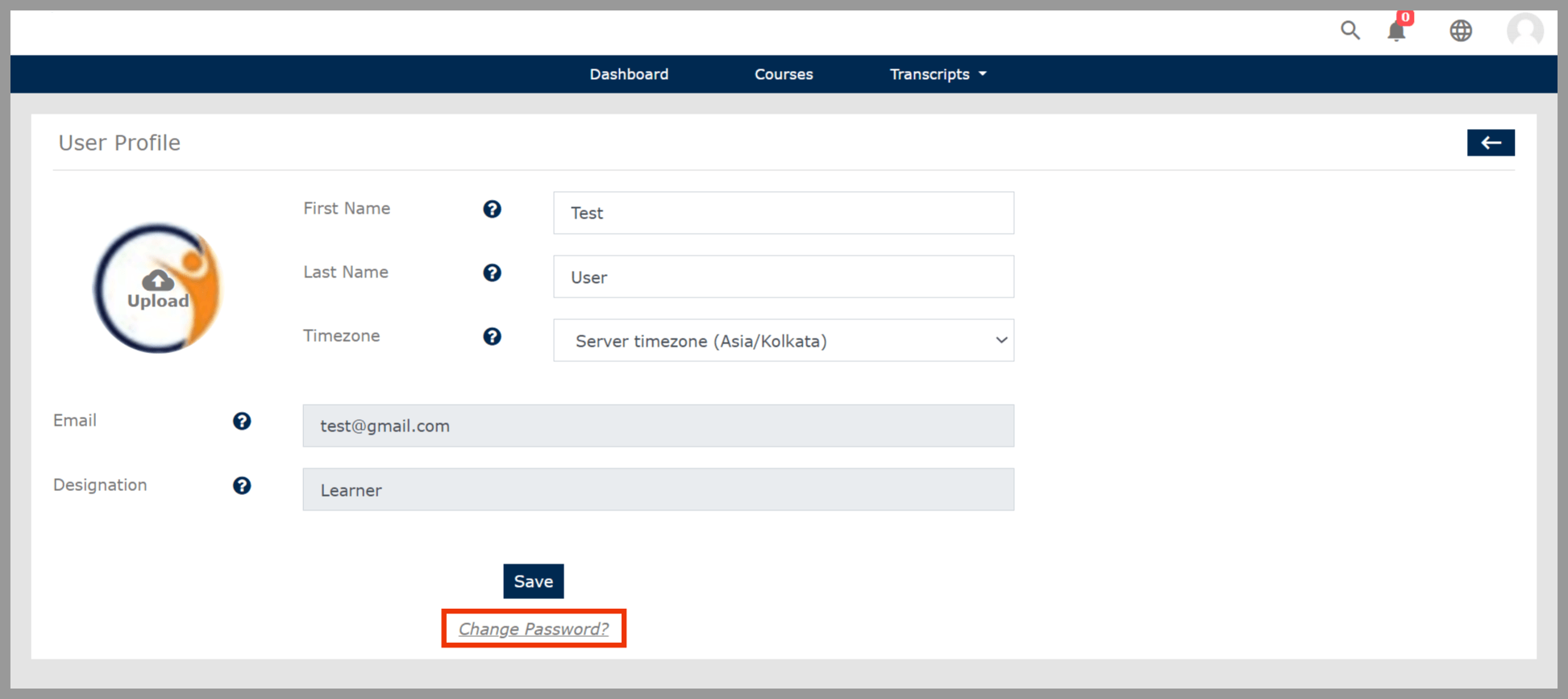The width and height of the screenshot is (1568, 699).
Task: Expand the Timezone dropdown
Action: pos(783,341)
